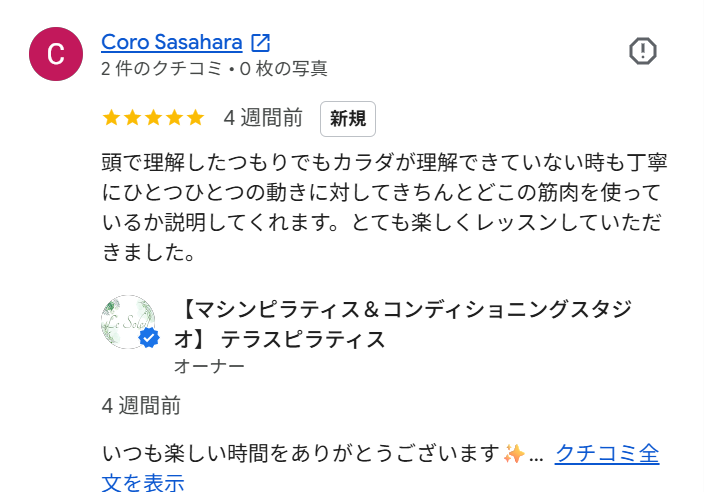Image resolution: width=704 pixels, height=492 pixels.
Task: Click the review timestamp next to the stars
Action: click(x=263, y=118)
